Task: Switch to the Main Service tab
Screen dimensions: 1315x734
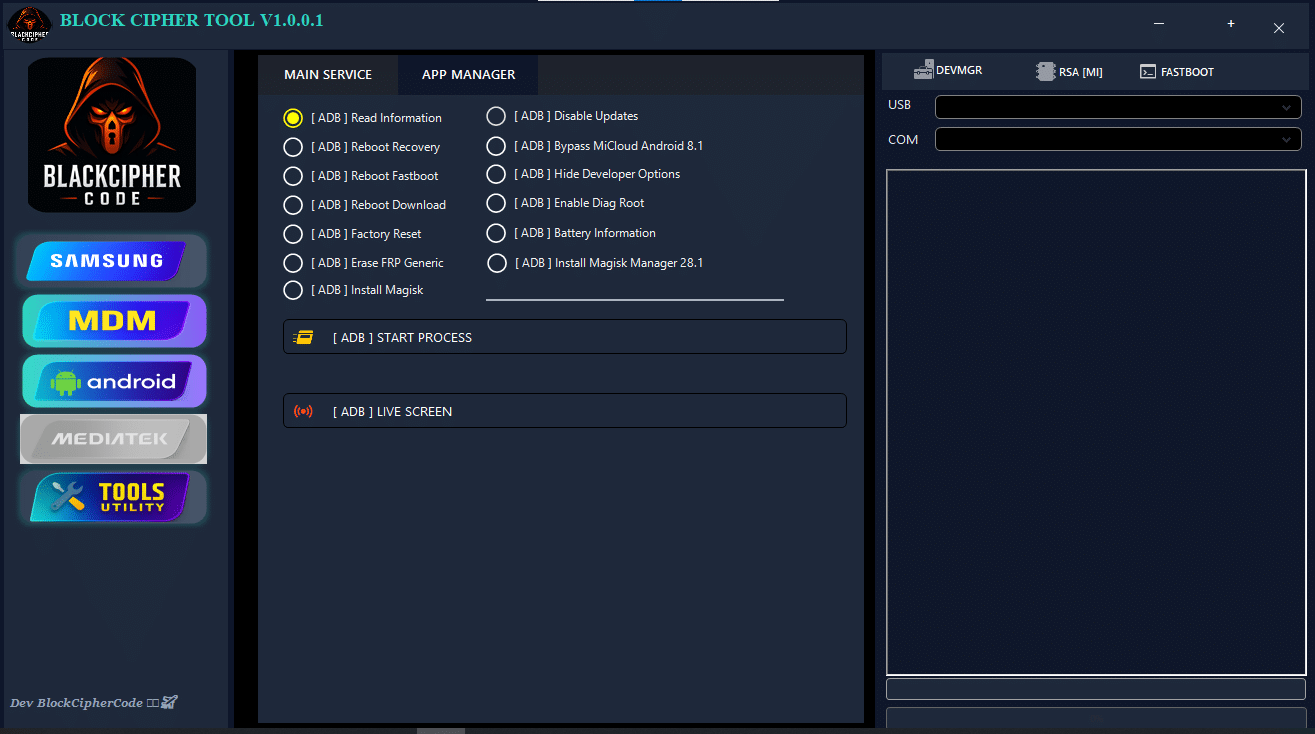Action: (x=327, y=75)
